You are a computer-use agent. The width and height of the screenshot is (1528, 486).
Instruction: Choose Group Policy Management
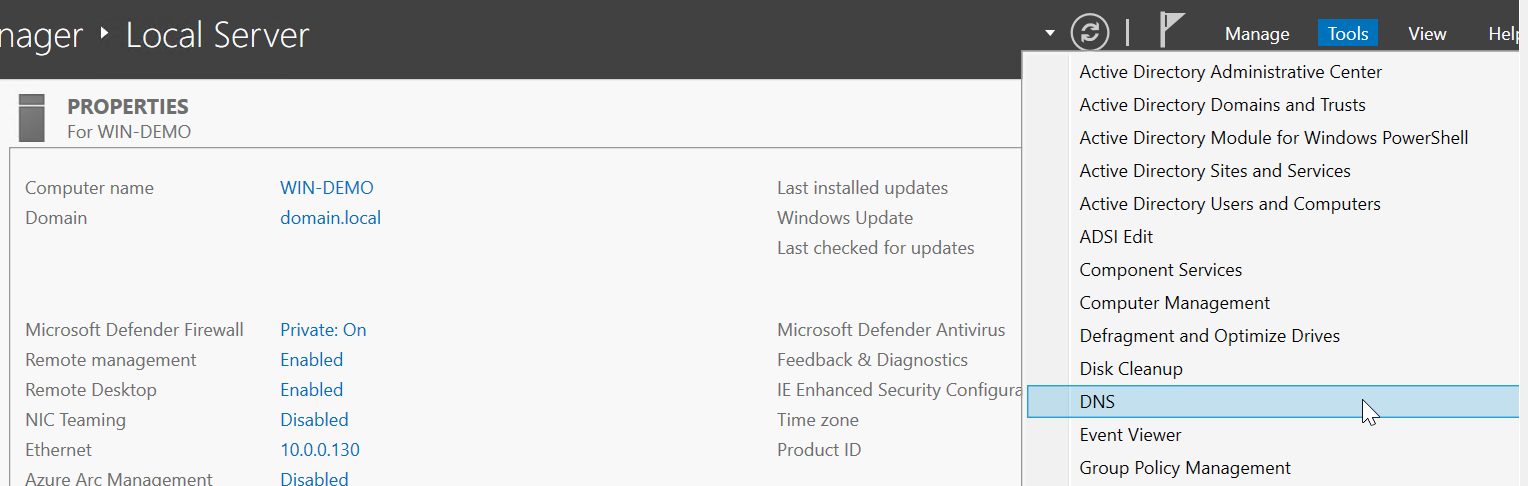coord(1185,468)
